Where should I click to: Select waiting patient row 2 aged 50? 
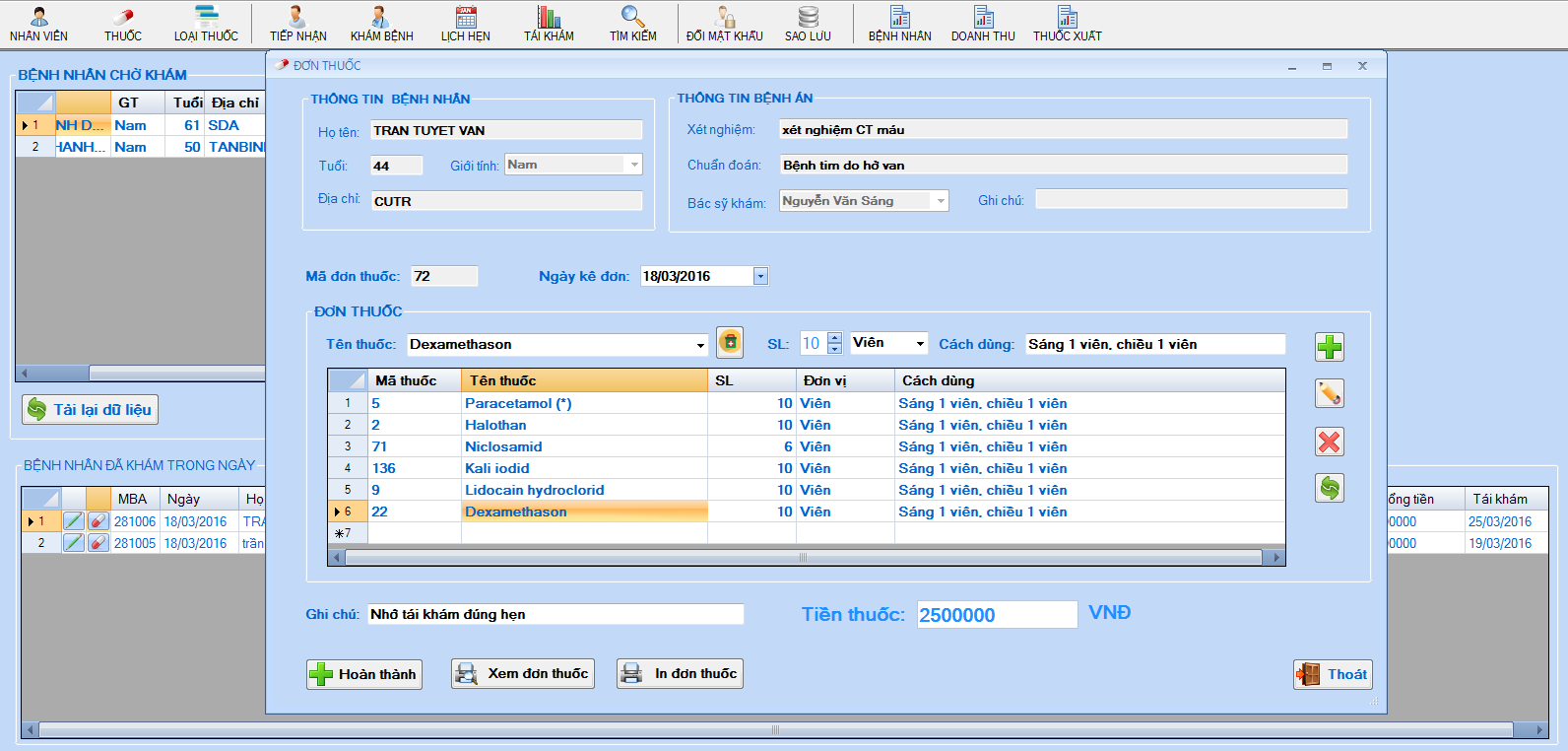pos(141,147)
